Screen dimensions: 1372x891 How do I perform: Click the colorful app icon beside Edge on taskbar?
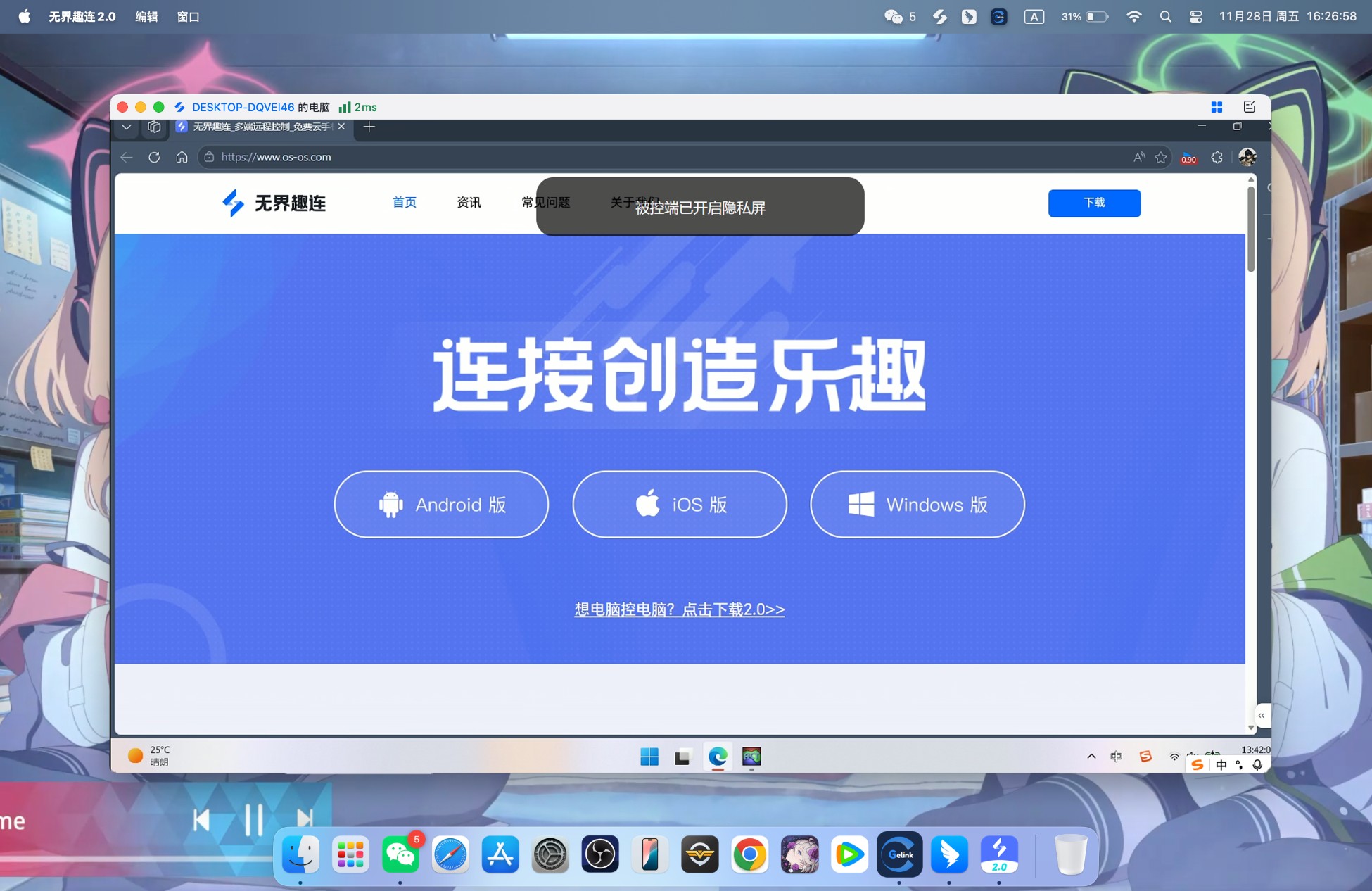[x=751, y=757]
